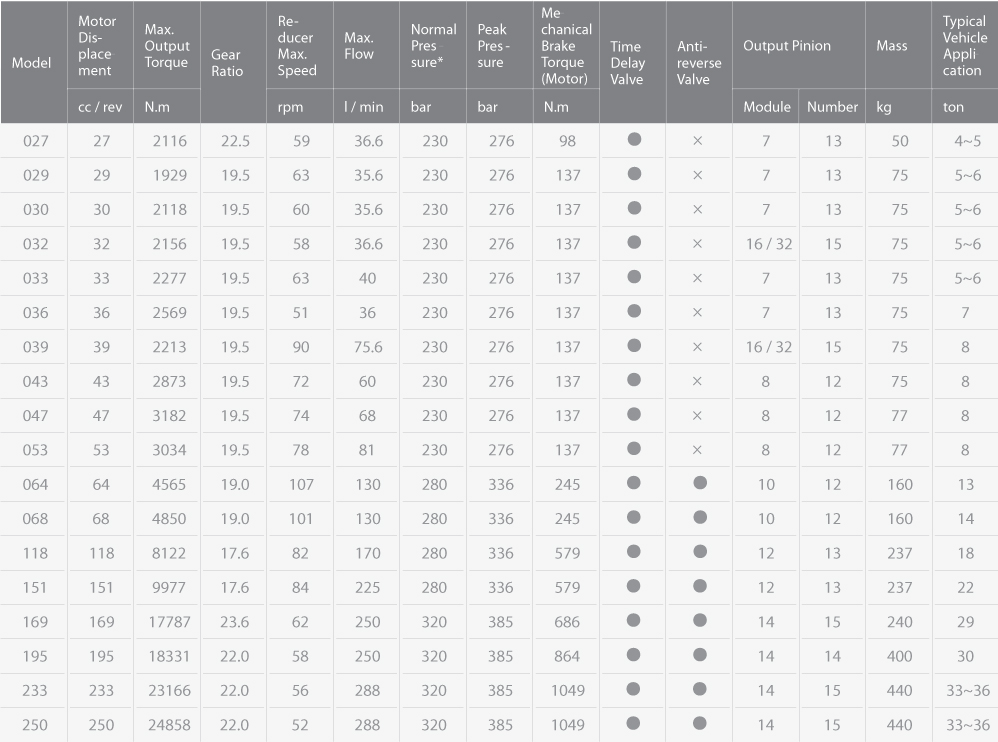Click Time Delay Valve dot for model 027
The height and width of the screenshot is (742, 998).
point(634,139)
